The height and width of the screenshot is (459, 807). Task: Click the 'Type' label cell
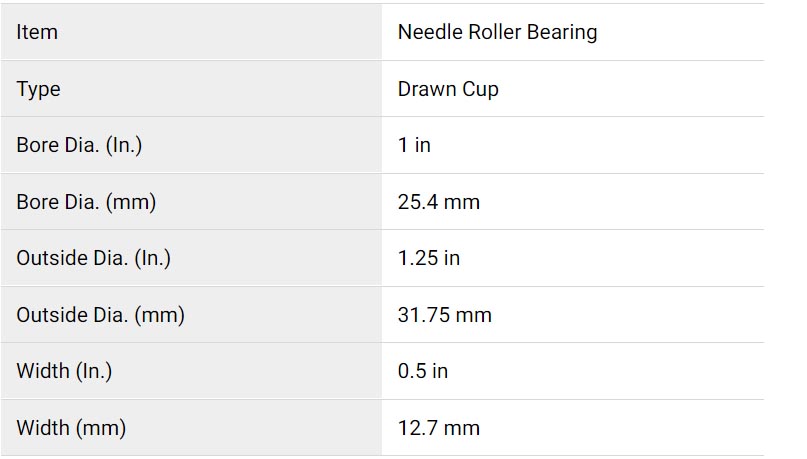(39, 89)
